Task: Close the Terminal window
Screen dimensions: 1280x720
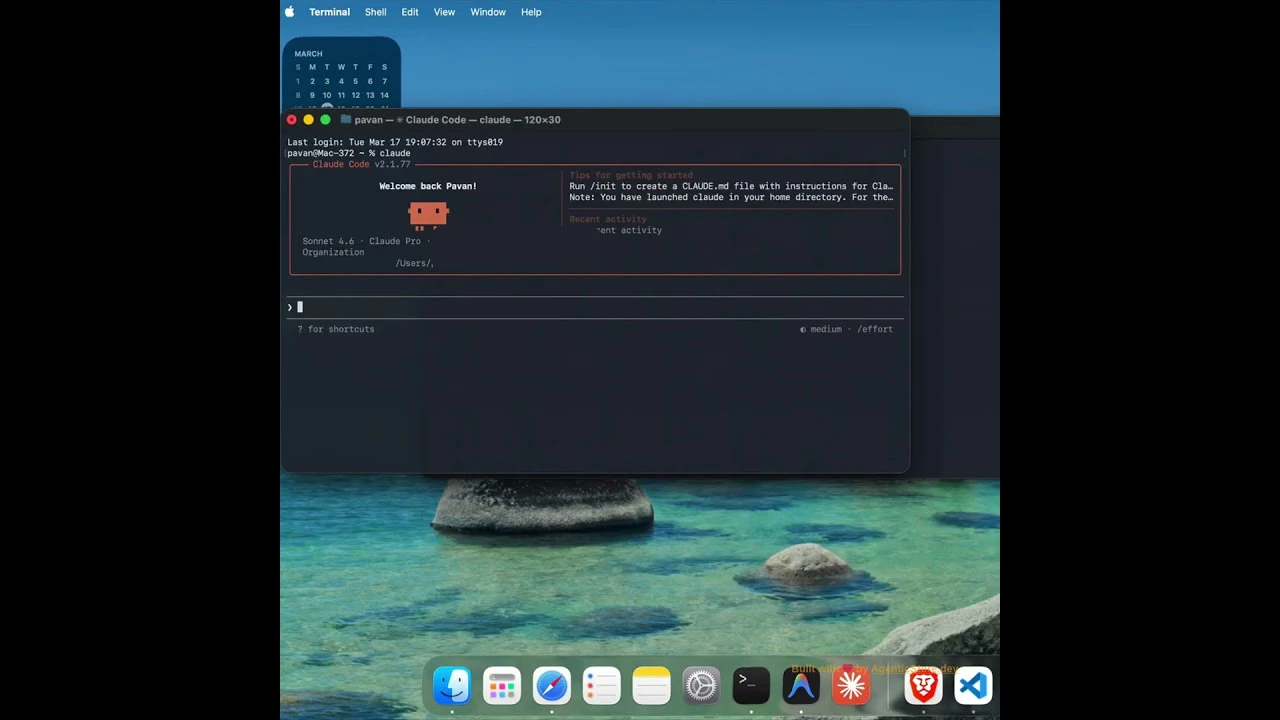Action: (291, 120)
